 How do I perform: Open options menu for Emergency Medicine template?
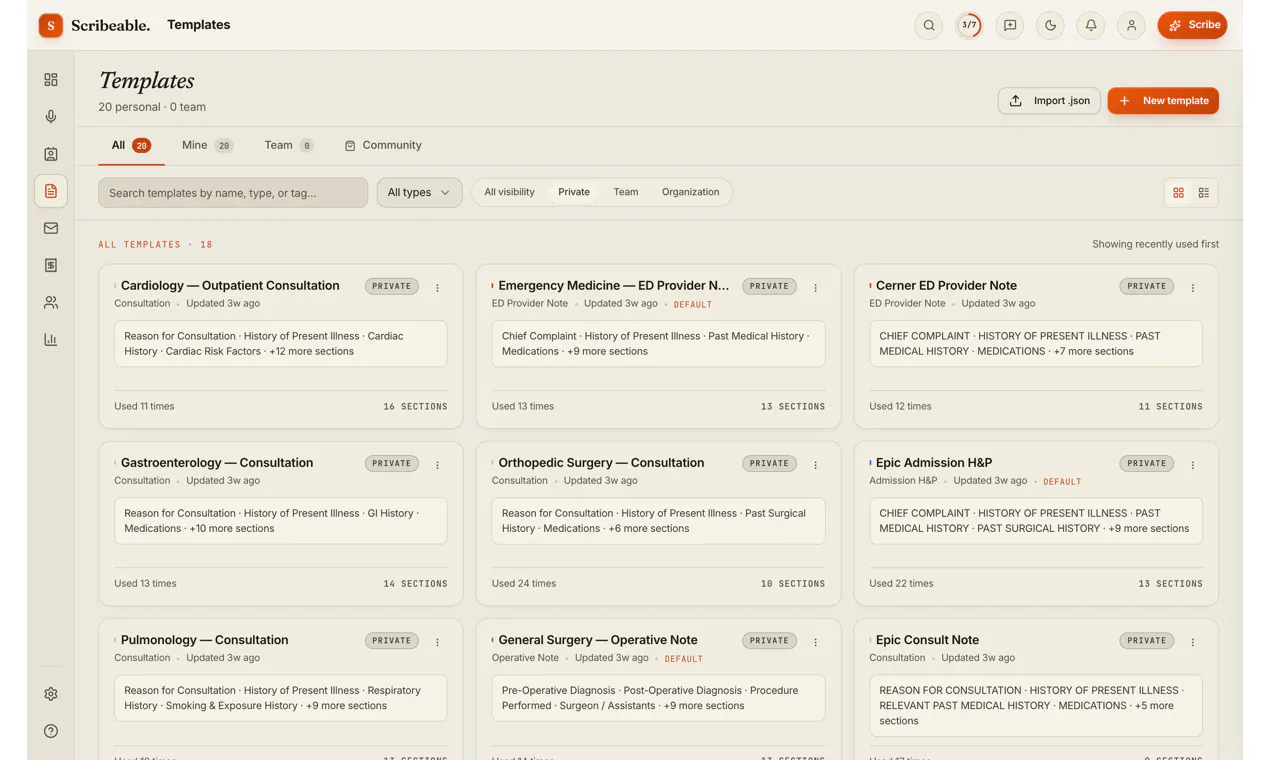click(x=815, y=288)
